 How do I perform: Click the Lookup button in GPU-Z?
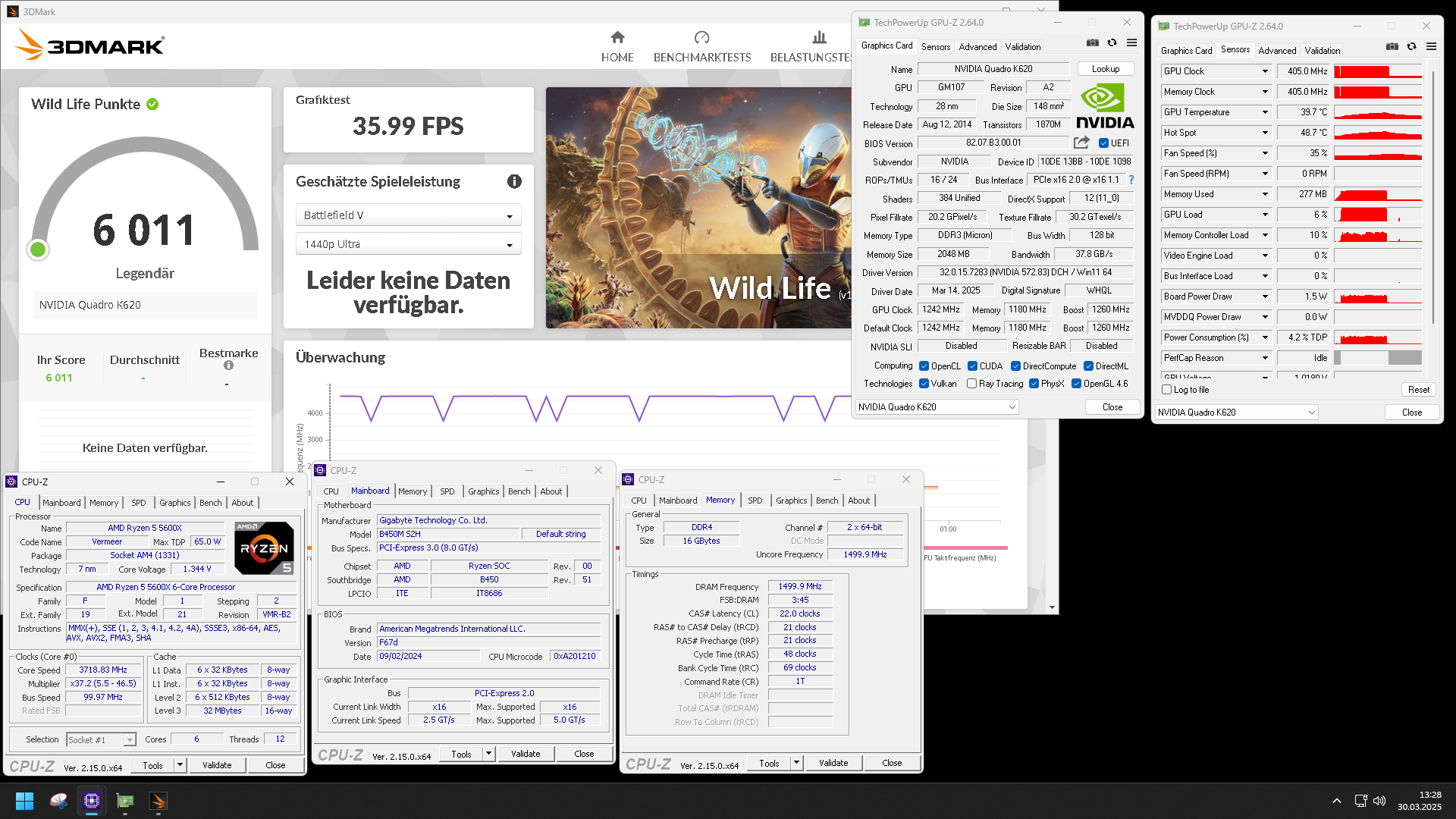point(1106,69)
